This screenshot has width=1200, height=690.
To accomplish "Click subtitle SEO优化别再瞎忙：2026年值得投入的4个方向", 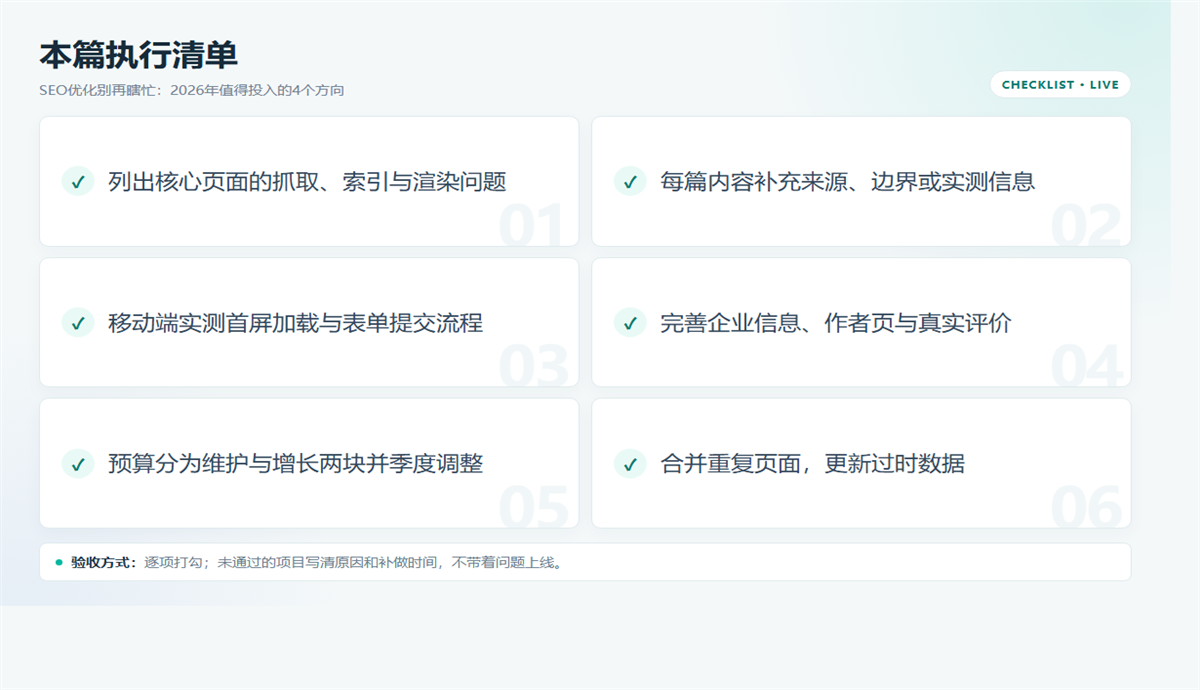I will click(x=192, y=90).
